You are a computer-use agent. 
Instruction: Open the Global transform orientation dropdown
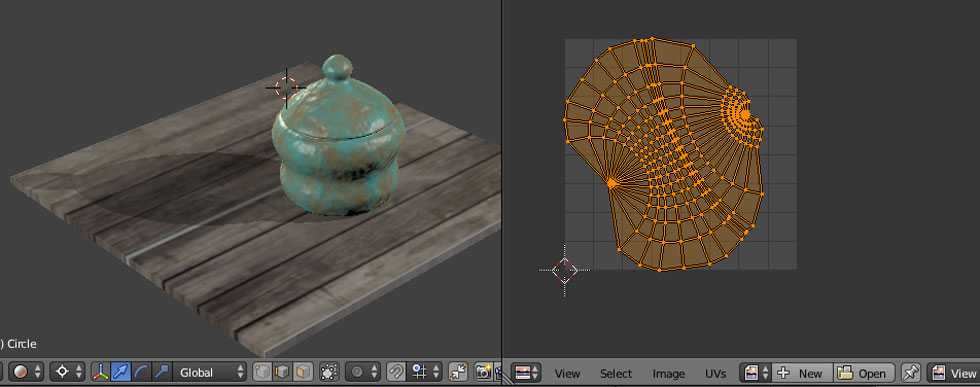[210, 373]
